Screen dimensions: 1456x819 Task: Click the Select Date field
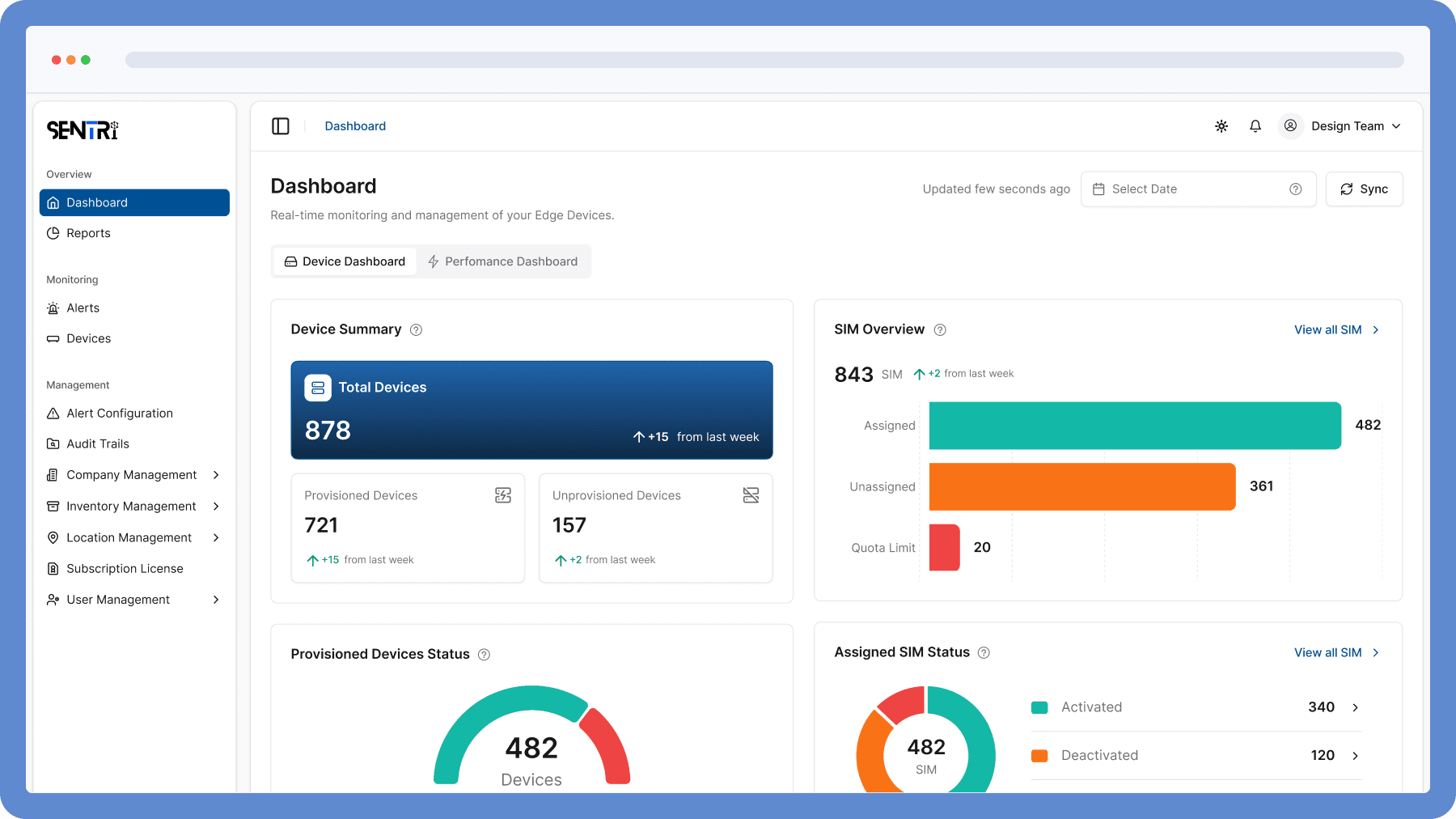[x=1199, y=189]
